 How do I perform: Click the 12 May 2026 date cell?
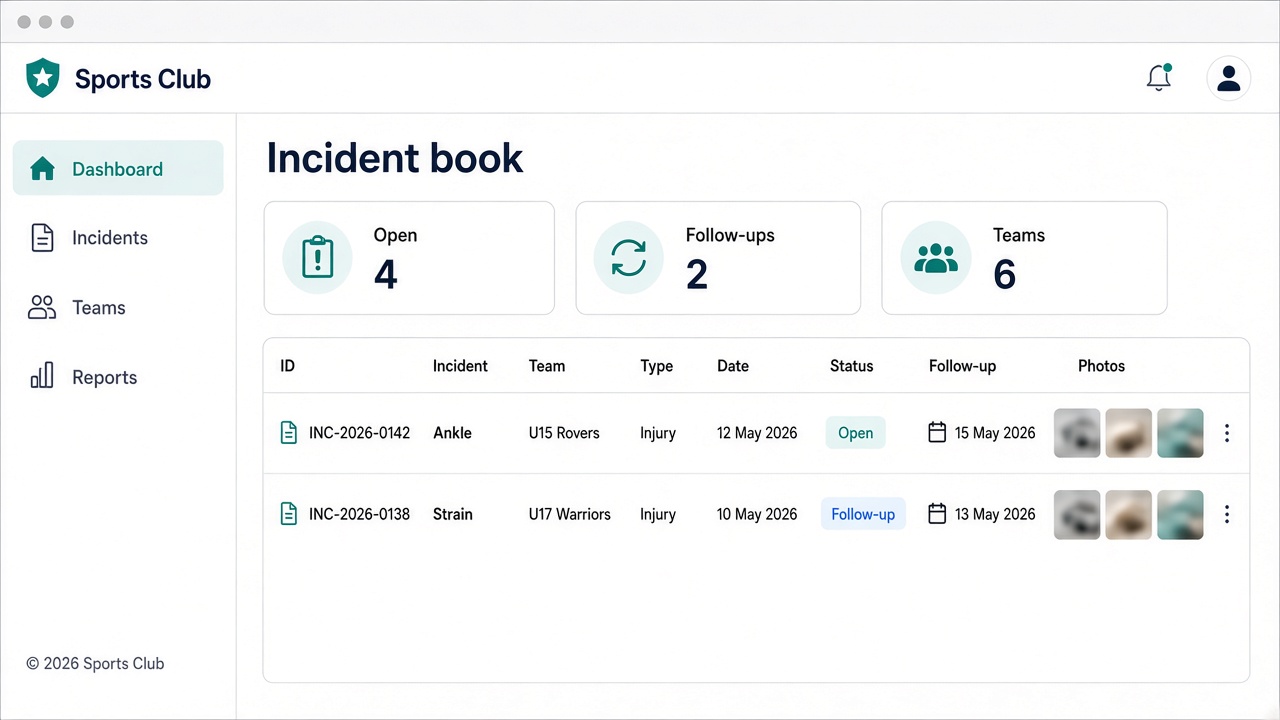click(757, 433)
